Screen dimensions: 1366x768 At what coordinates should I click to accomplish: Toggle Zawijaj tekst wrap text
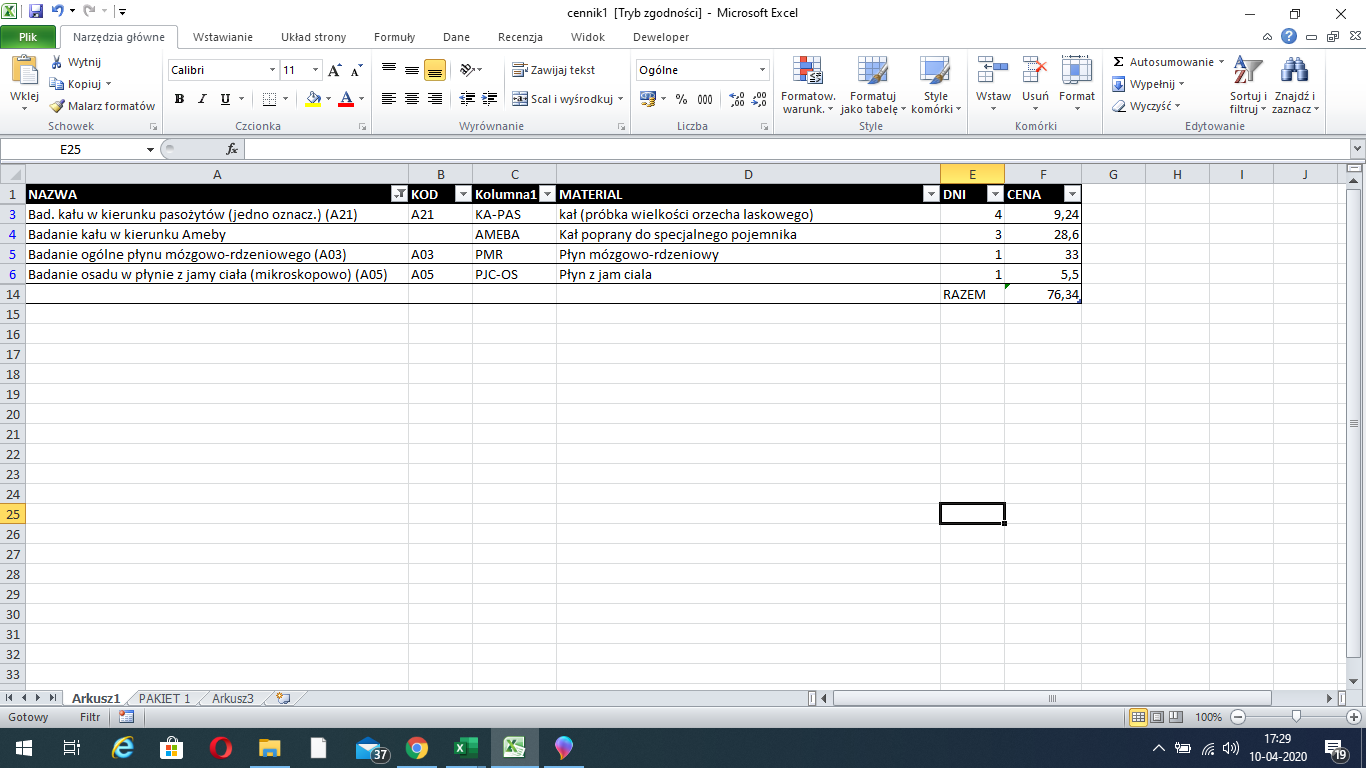554,70
